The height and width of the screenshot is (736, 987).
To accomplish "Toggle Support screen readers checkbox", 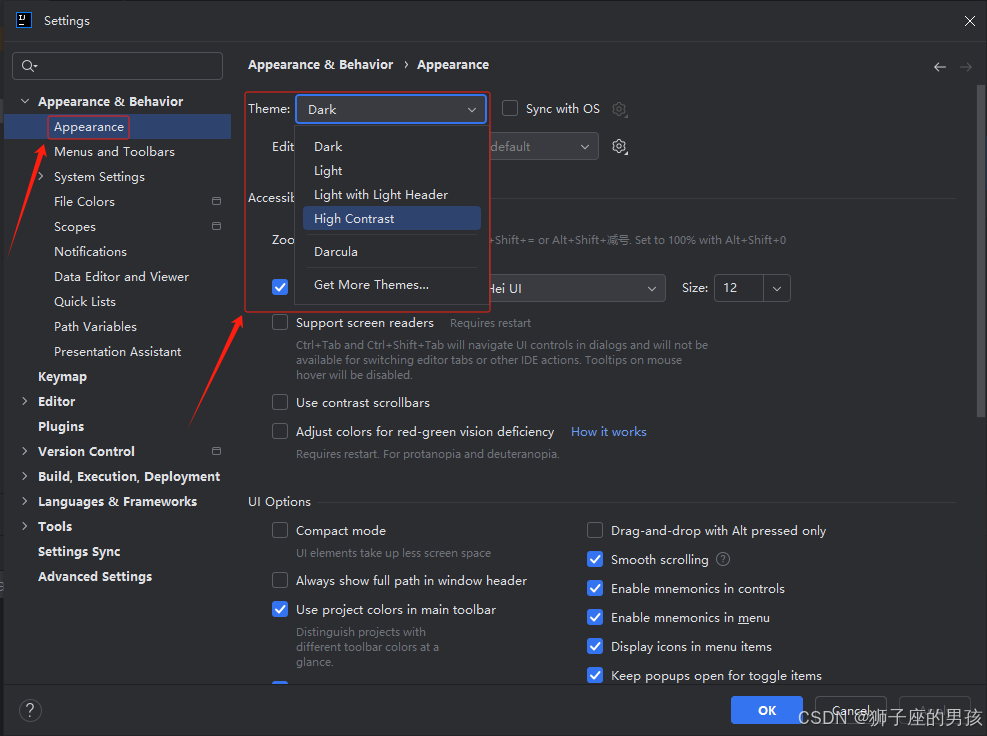I will (x=280, y=322).
